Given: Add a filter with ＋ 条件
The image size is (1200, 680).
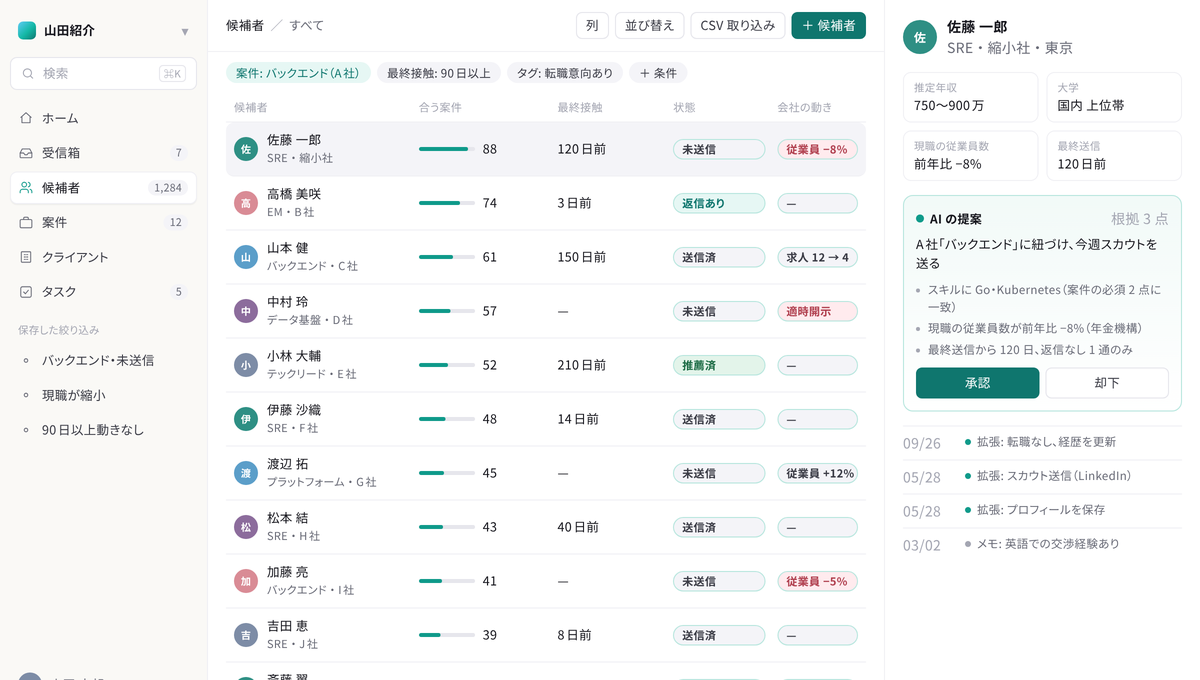Looking at the screenshot, I should (658, 73).
